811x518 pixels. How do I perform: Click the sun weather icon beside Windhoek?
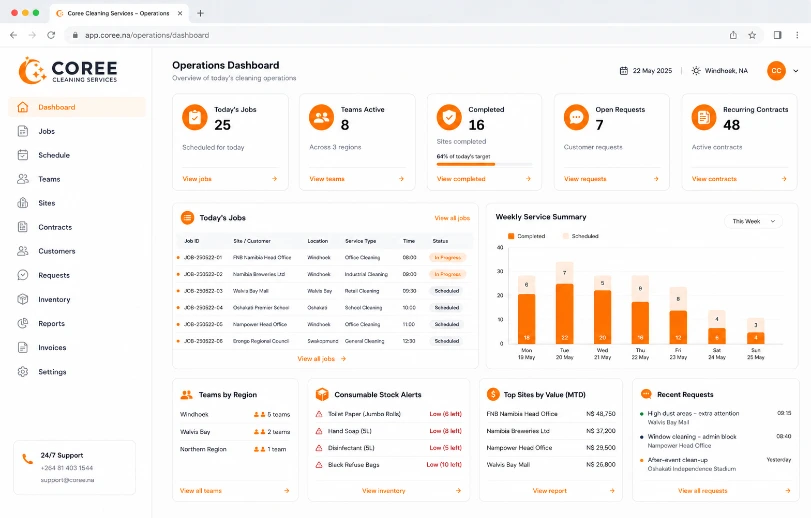tap(696, 71)
